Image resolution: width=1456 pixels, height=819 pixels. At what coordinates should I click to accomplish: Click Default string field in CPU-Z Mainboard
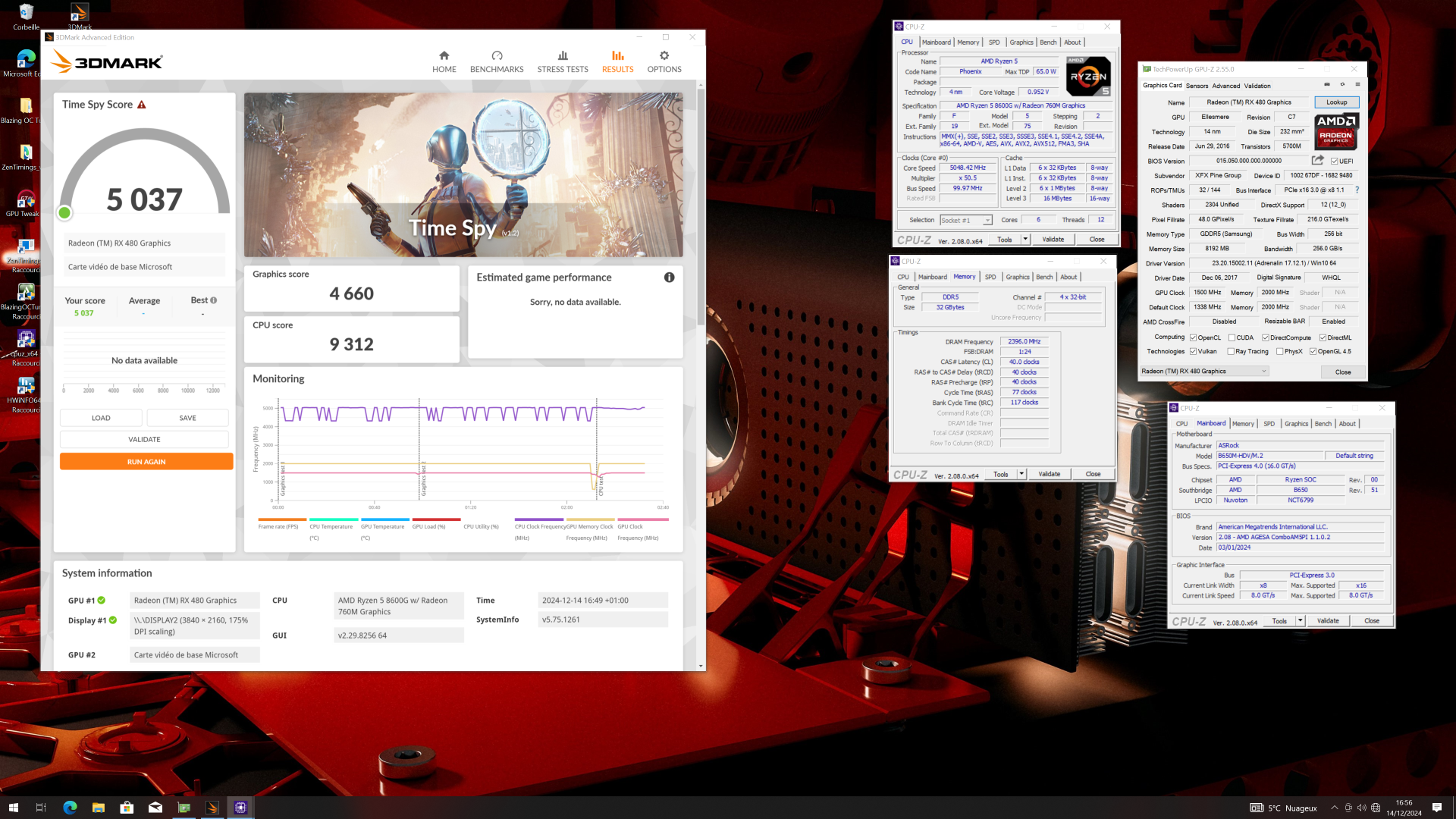tap(1354, 456)
